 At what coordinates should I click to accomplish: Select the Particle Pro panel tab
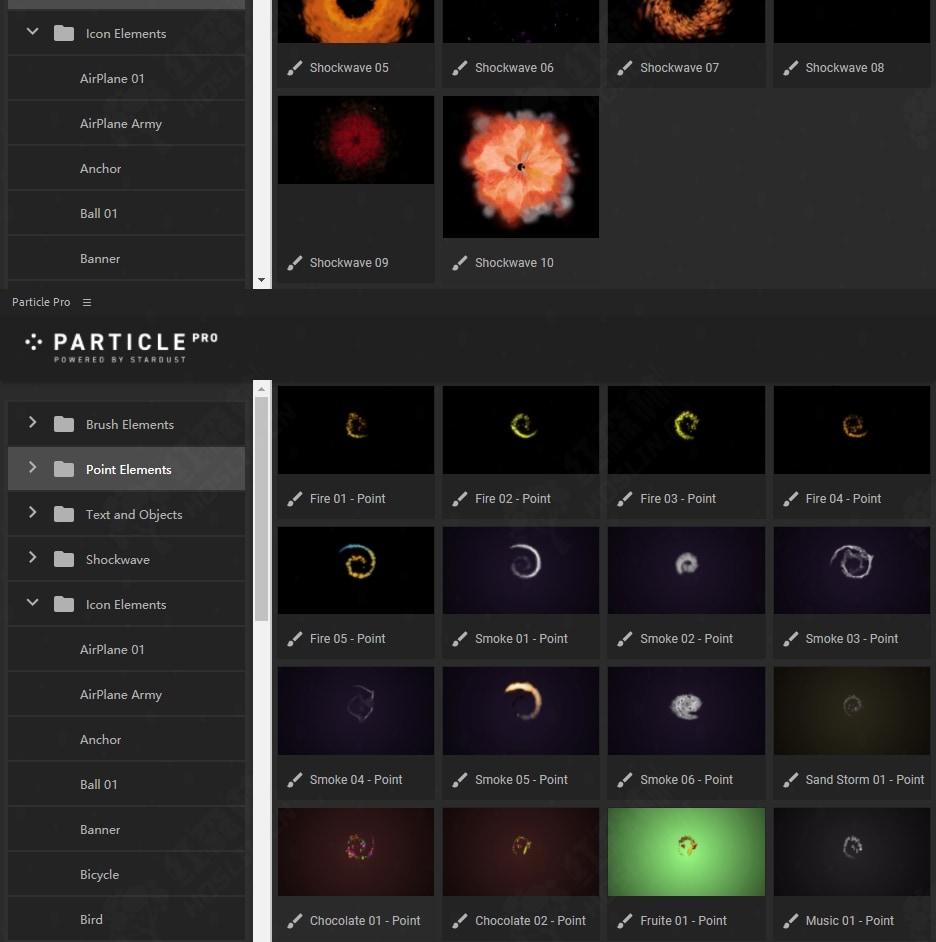(41, 302)
